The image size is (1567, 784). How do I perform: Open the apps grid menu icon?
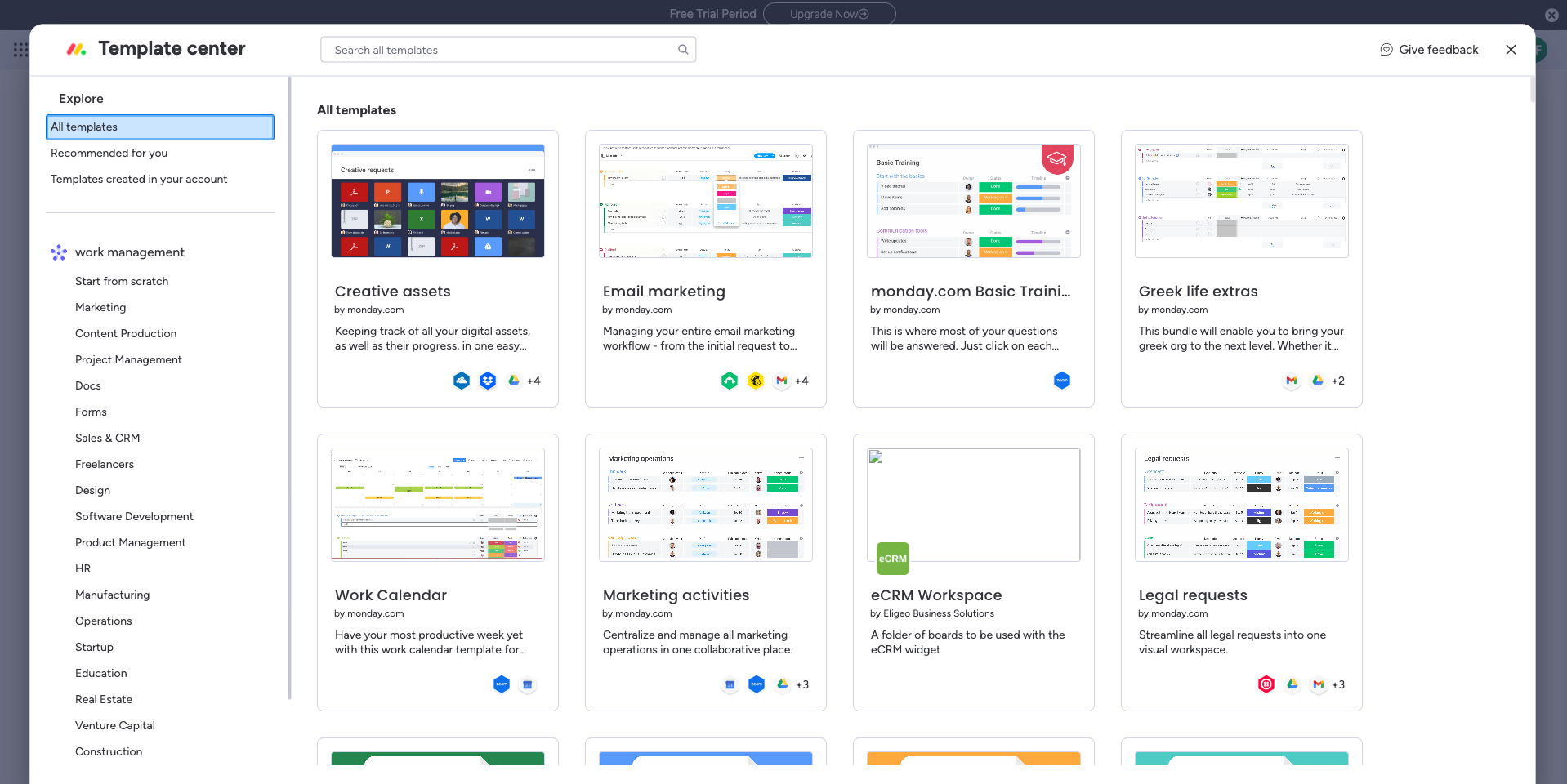pos(20,50)
